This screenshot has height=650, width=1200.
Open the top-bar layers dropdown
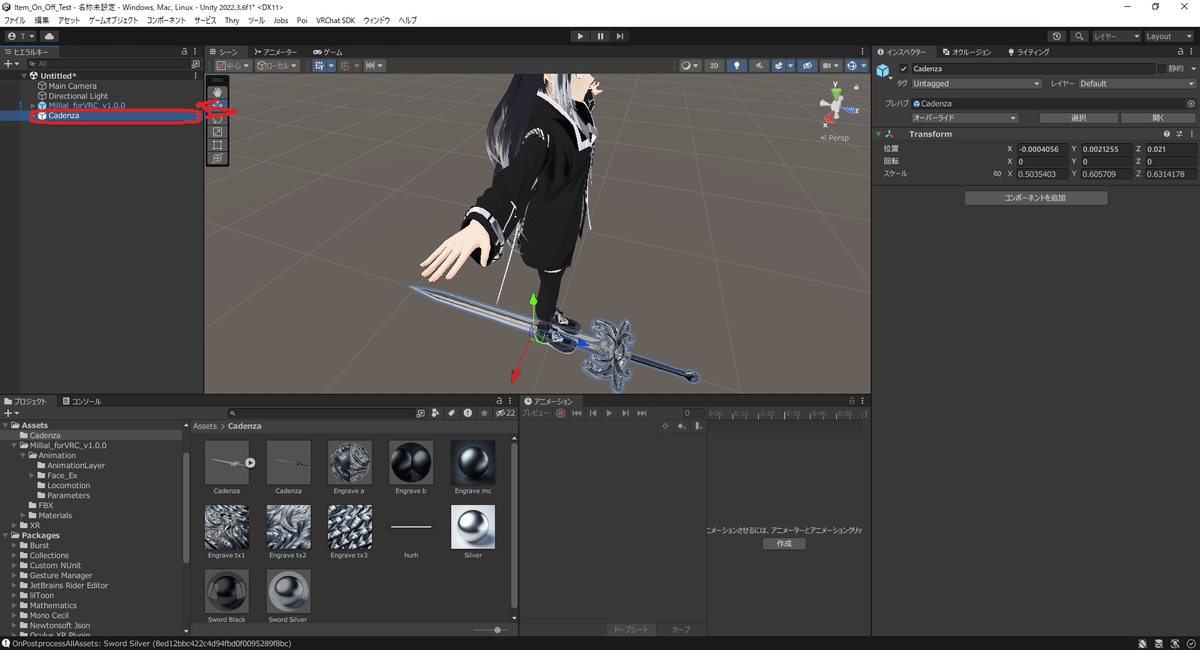[1116, 36]
